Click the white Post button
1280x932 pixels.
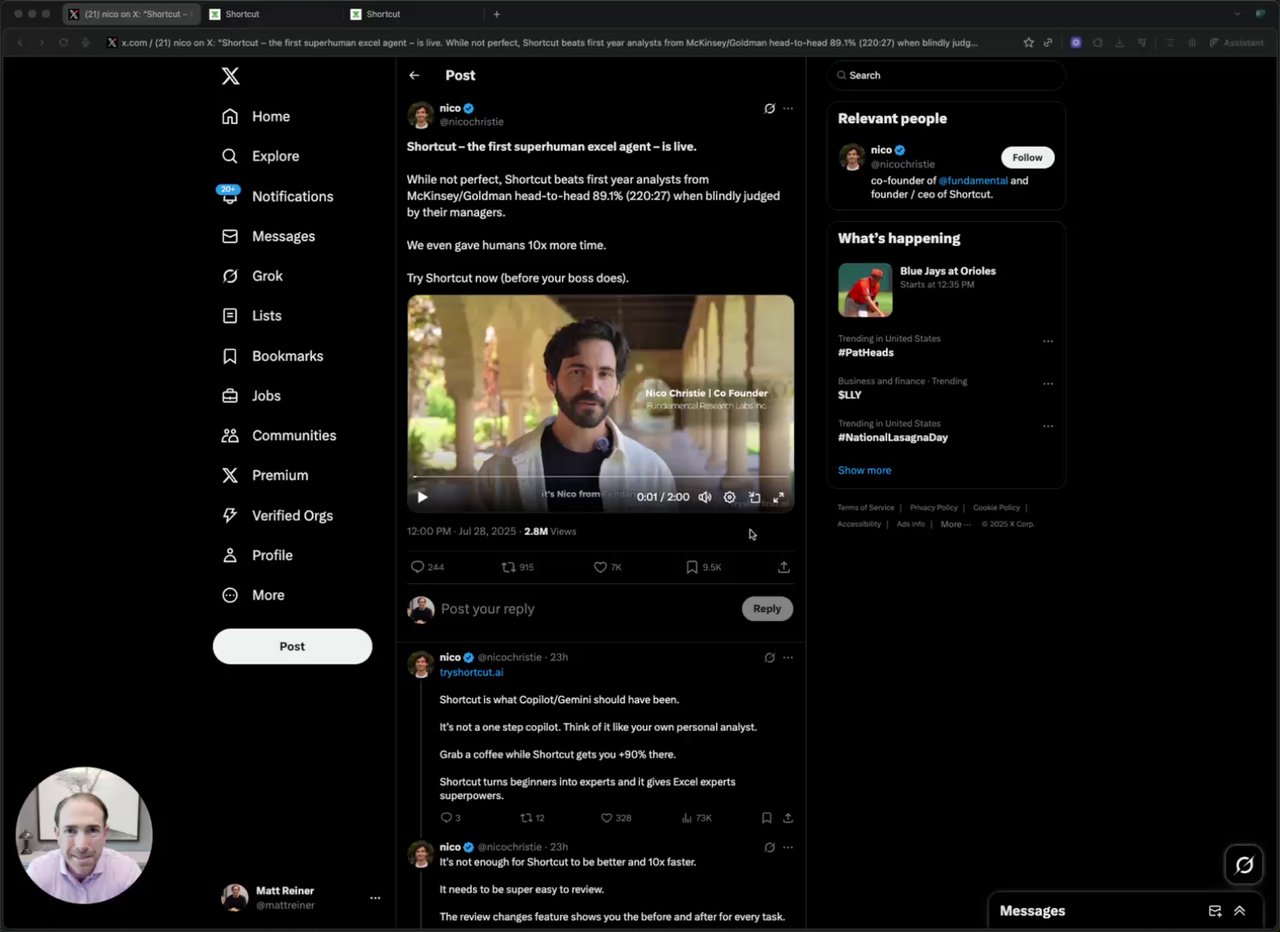coord(292,646)
